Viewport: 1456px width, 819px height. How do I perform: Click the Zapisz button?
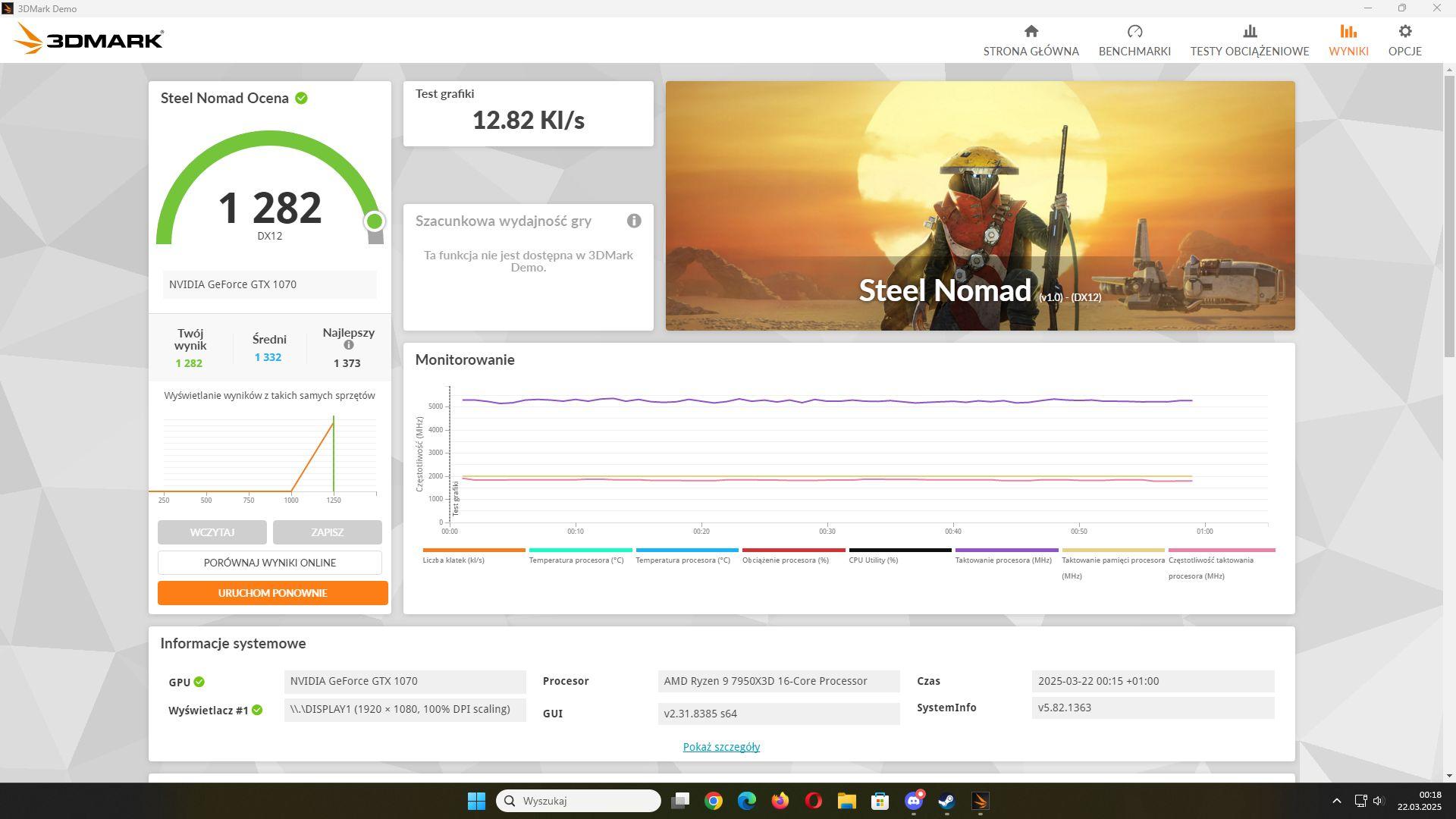coord(327,532)
